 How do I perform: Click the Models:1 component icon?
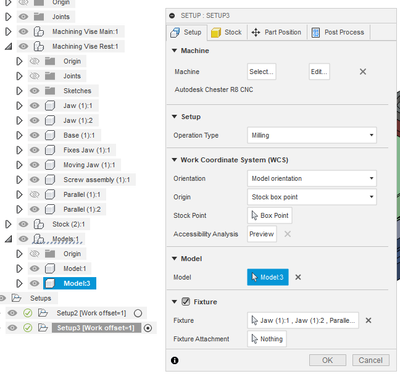click(x=39, y=239)
